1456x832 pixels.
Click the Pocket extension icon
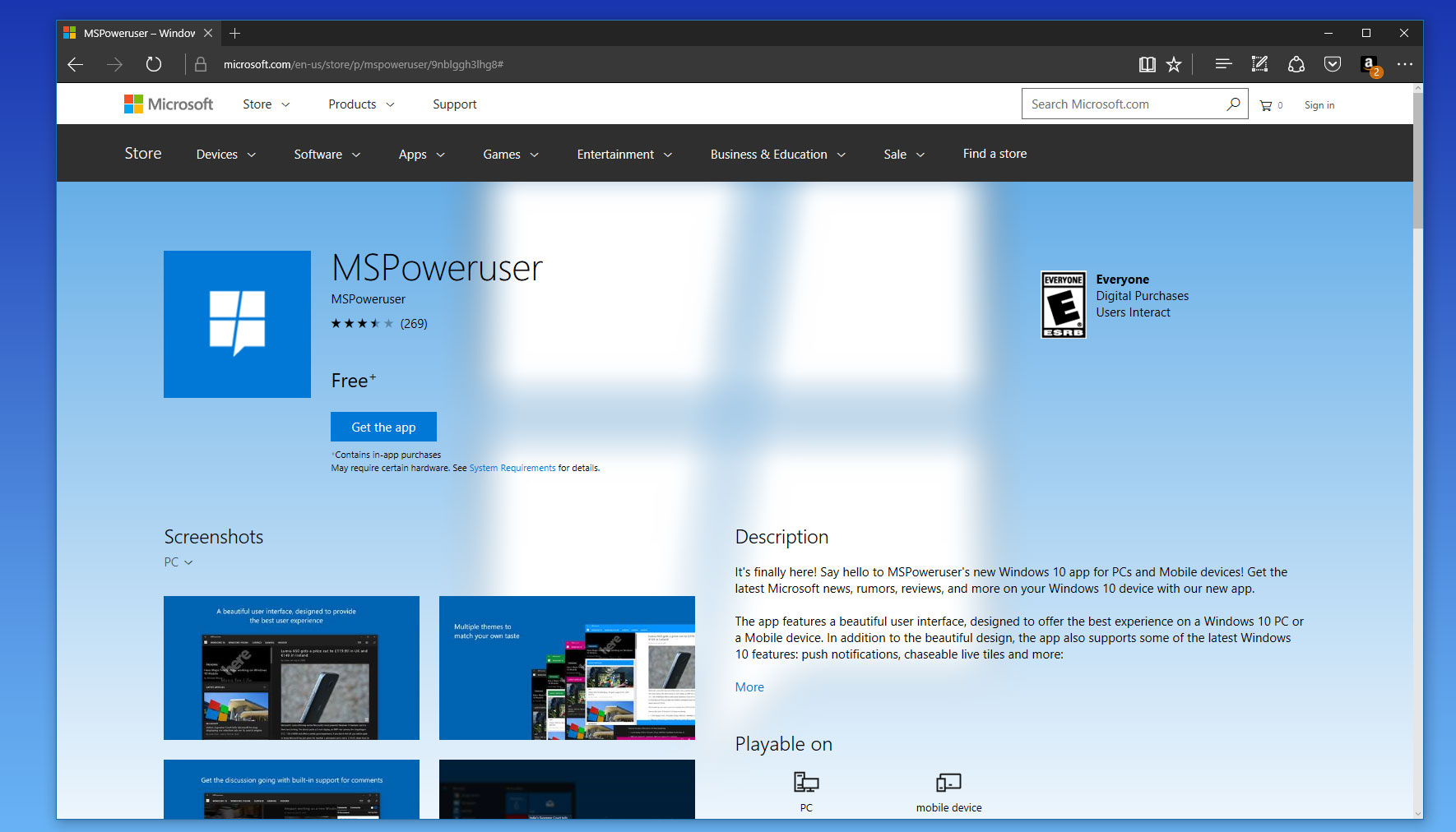[1333, 64]
